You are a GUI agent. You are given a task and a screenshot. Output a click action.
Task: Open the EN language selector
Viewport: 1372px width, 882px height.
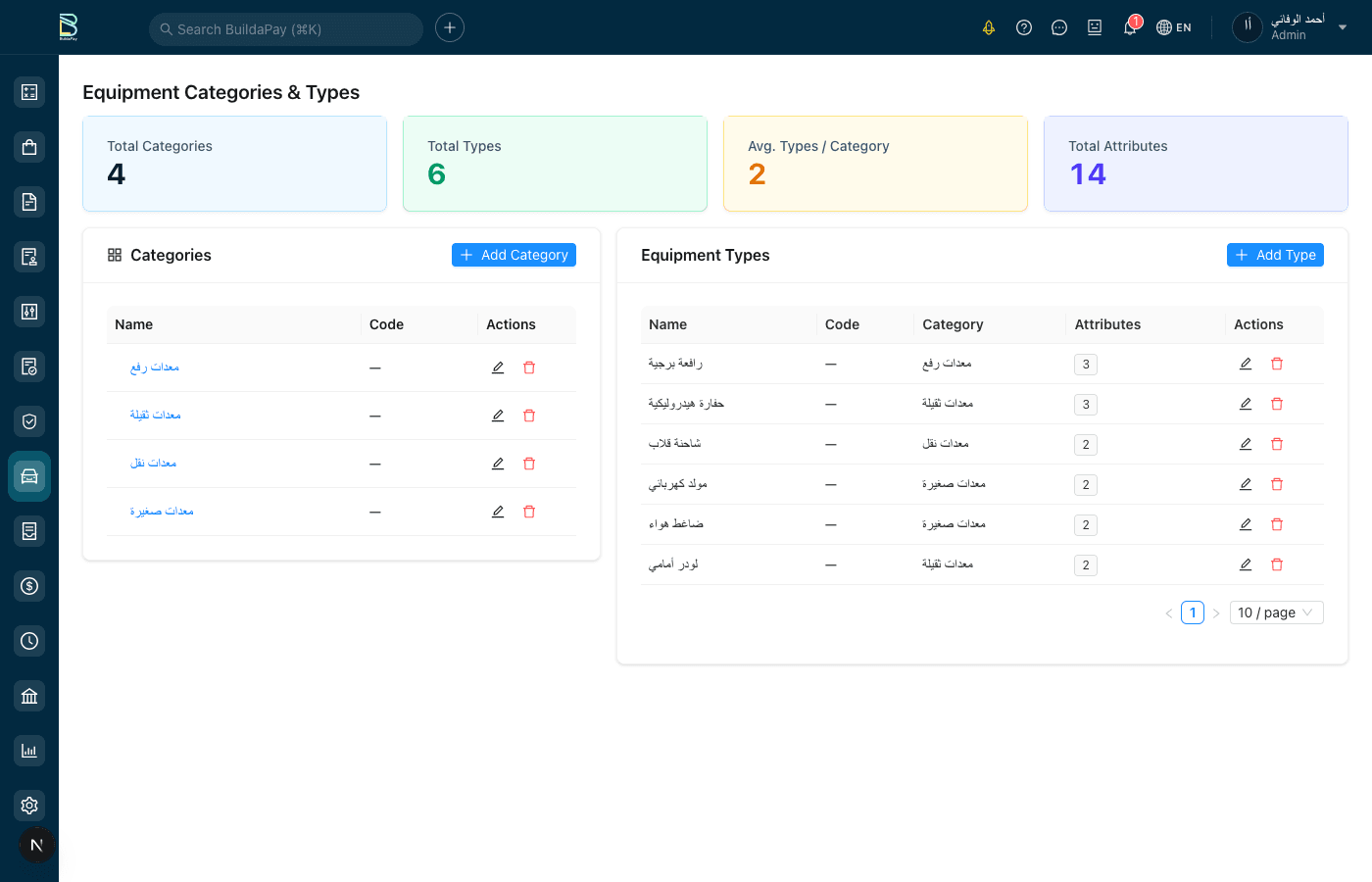1174,27
